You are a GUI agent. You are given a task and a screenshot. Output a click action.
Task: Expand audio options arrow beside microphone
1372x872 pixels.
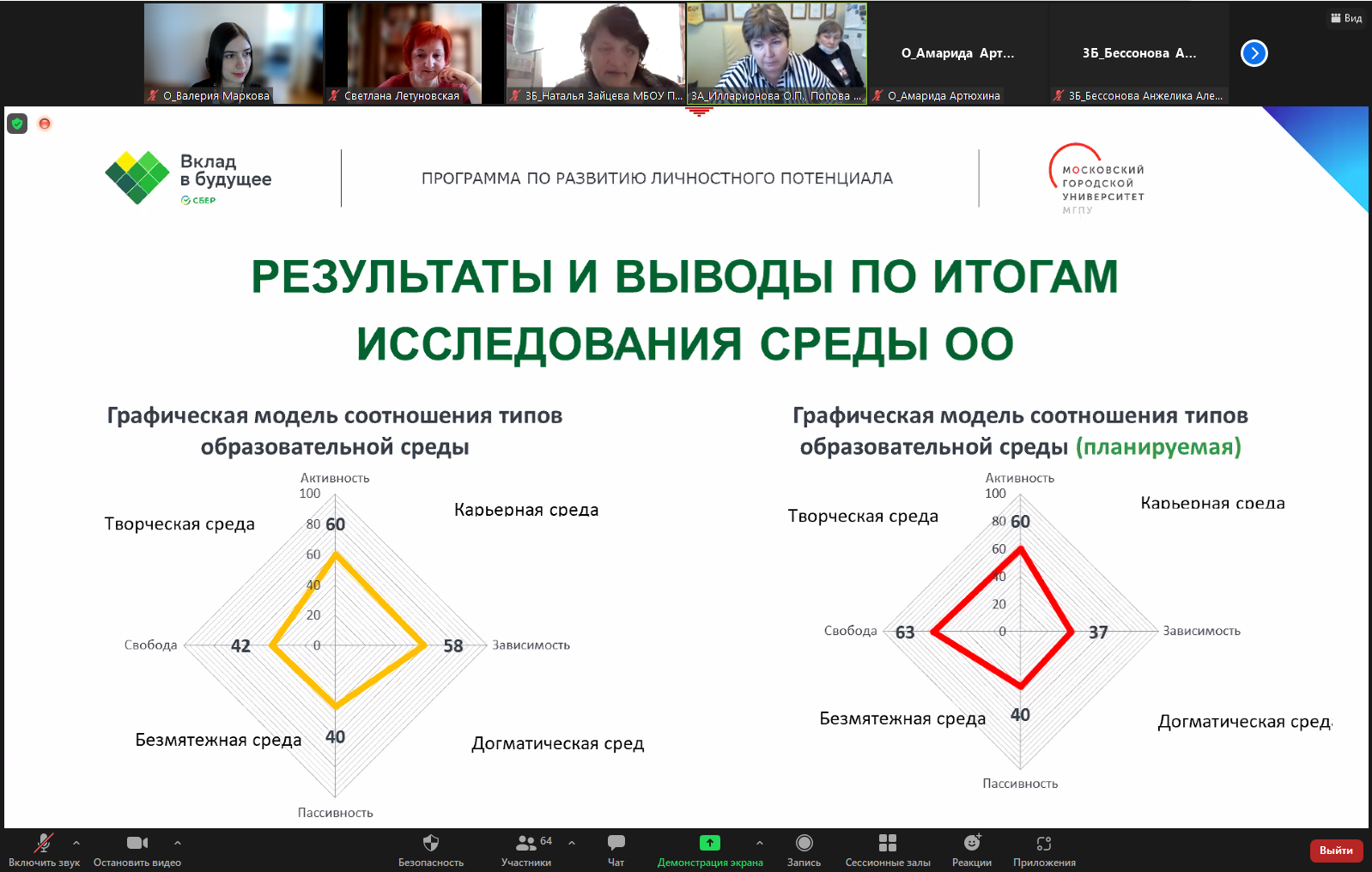(76, 843)
